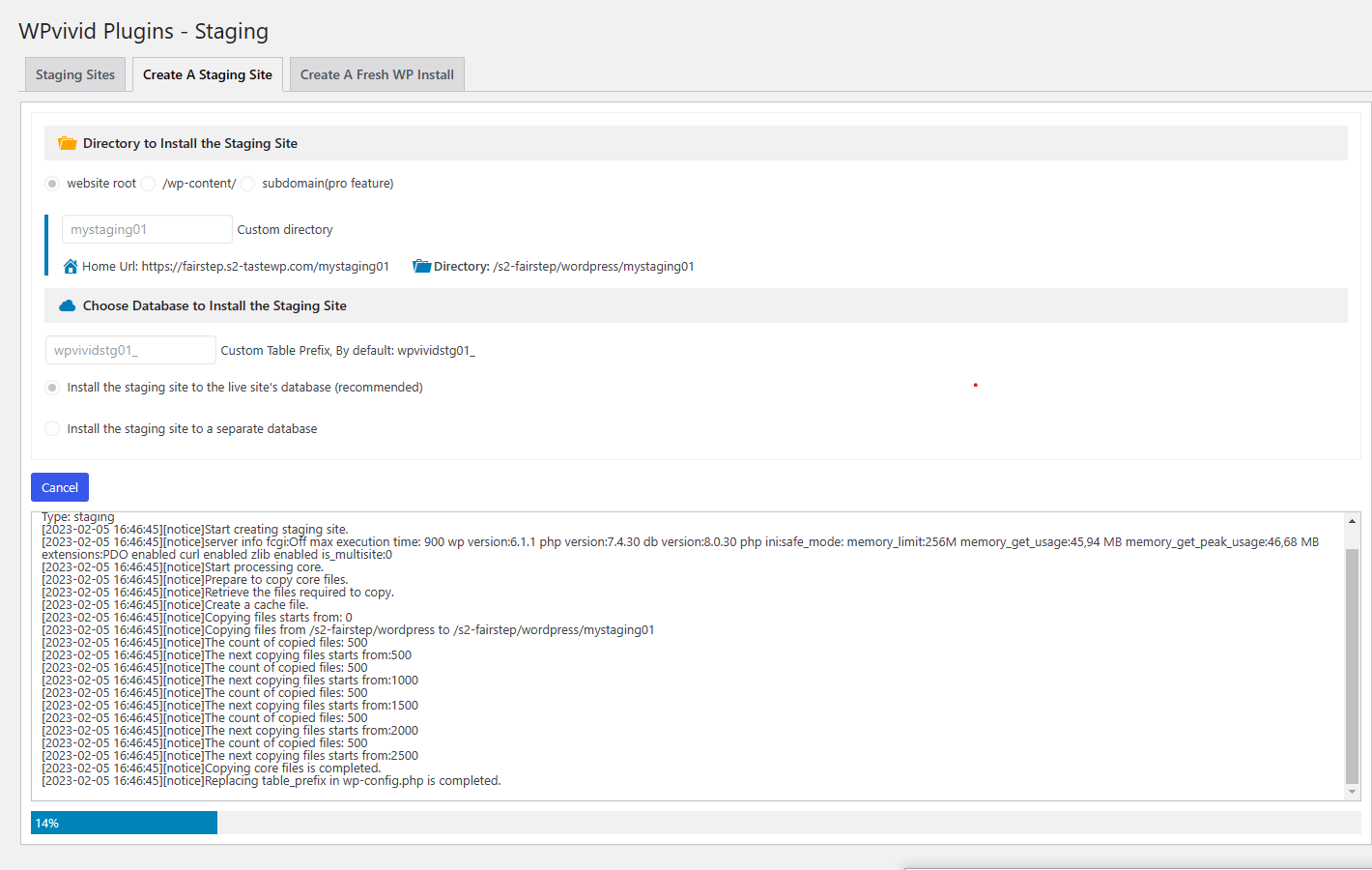Image resolution: width=1372 pixels, height=870 pixels.
Task: Cancel the staging site creation
Action: (60, 487)
